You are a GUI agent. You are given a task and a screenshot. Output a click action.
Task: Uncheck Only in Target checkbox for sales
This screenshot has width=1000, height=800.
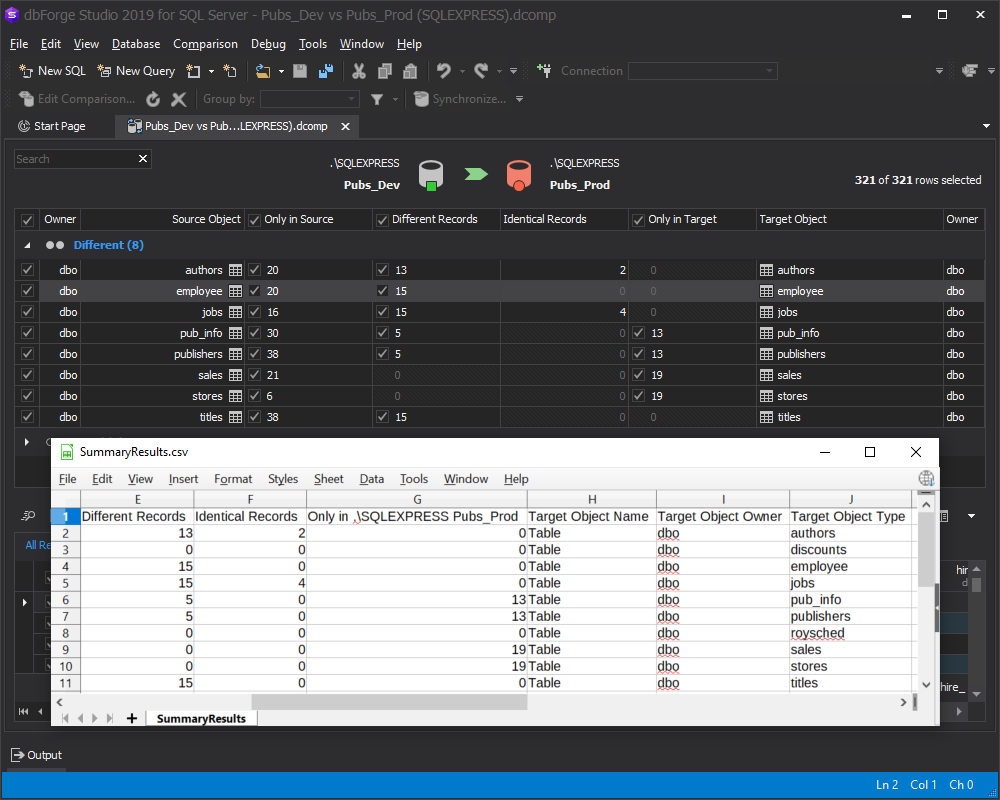[638, 374]
